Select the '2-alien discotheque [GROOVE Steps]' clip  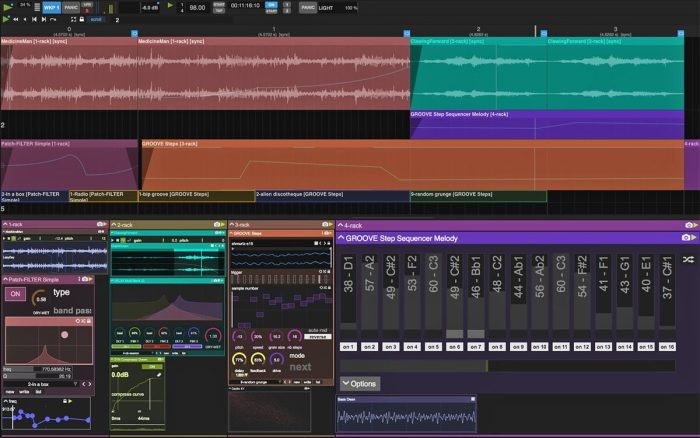pos(333,196)
